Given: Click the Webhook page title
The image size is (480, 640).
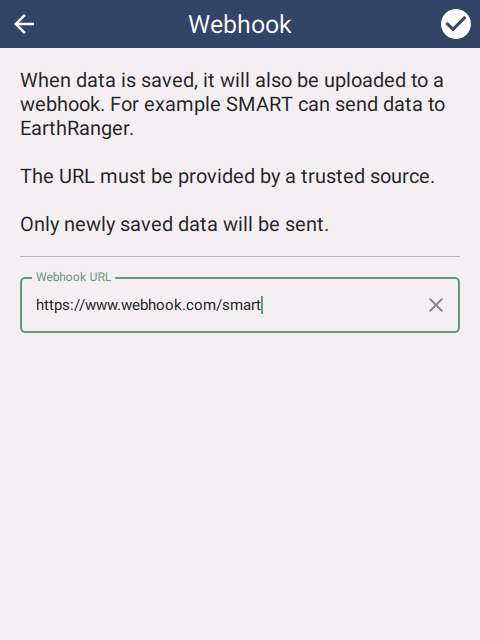Looking at the screenshot, I should (x=240, y=24).
